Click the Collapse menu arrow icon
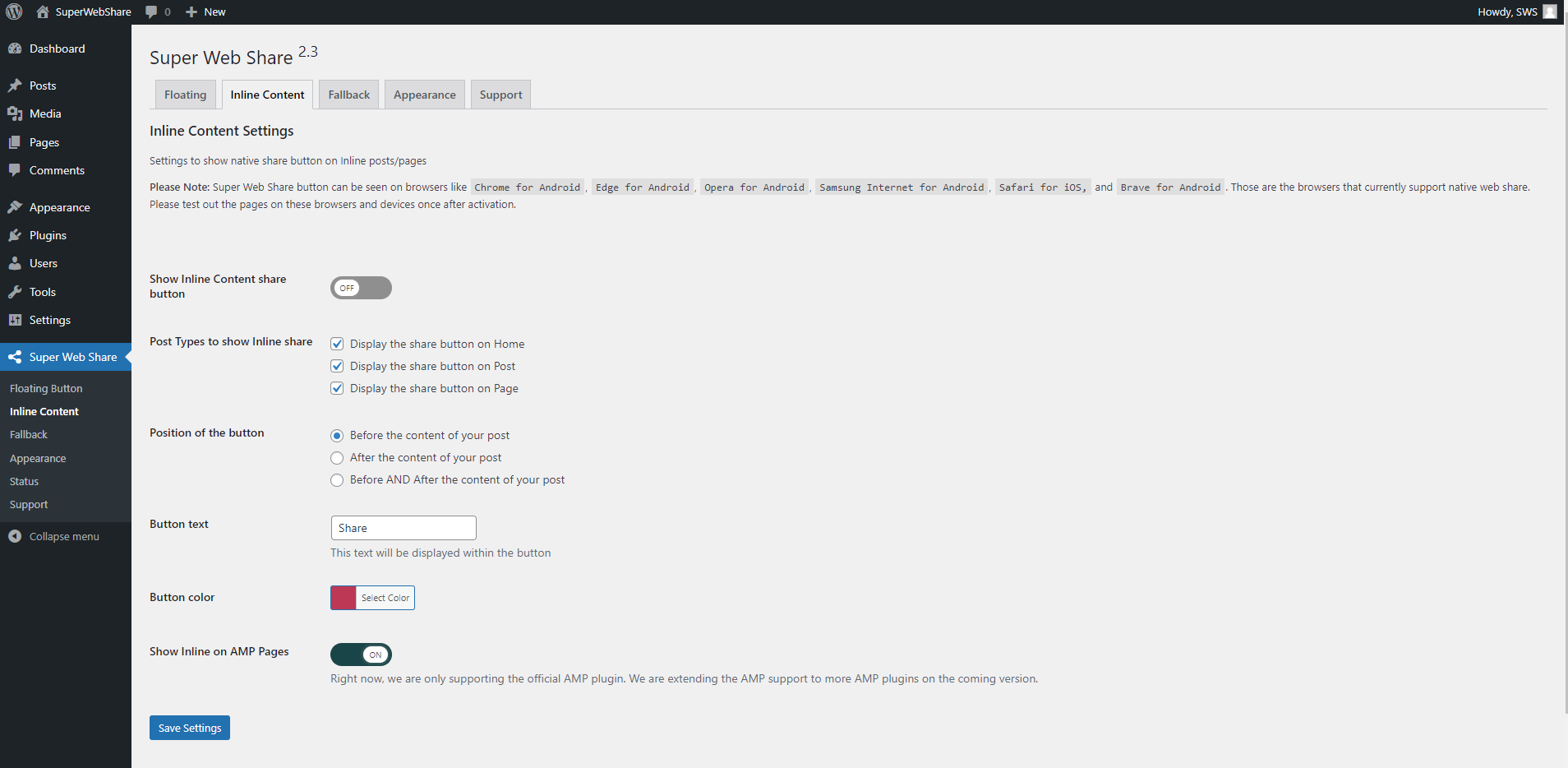The image size is (1568, 768). pyautogui.click(x=15, y=536)
